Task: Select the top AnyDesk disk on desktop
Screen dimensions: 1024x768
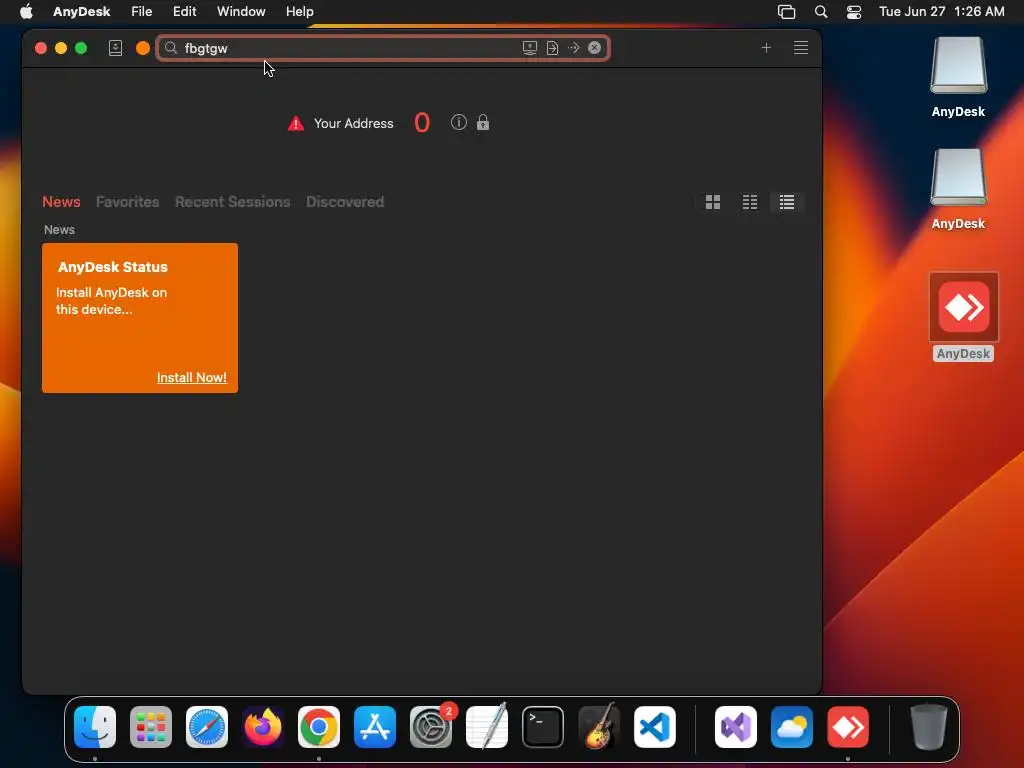Action: coord(958,77)
